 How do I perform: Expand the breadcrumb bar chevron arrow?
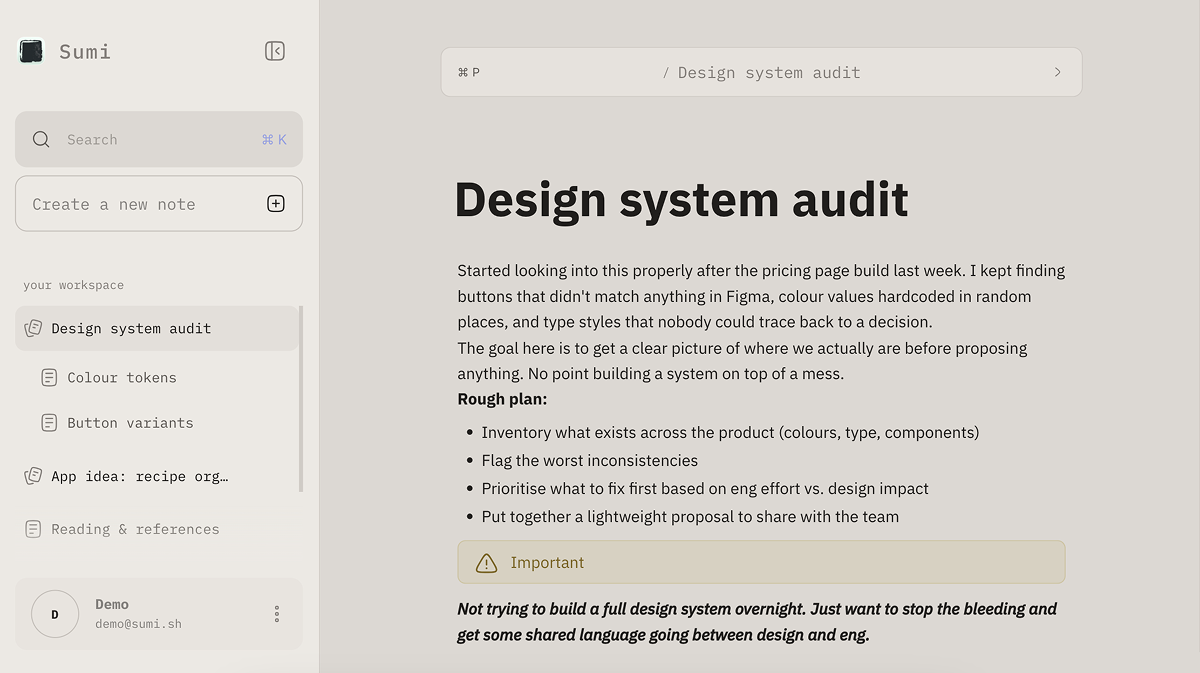pyautogui.click(x=1058, y=72)
